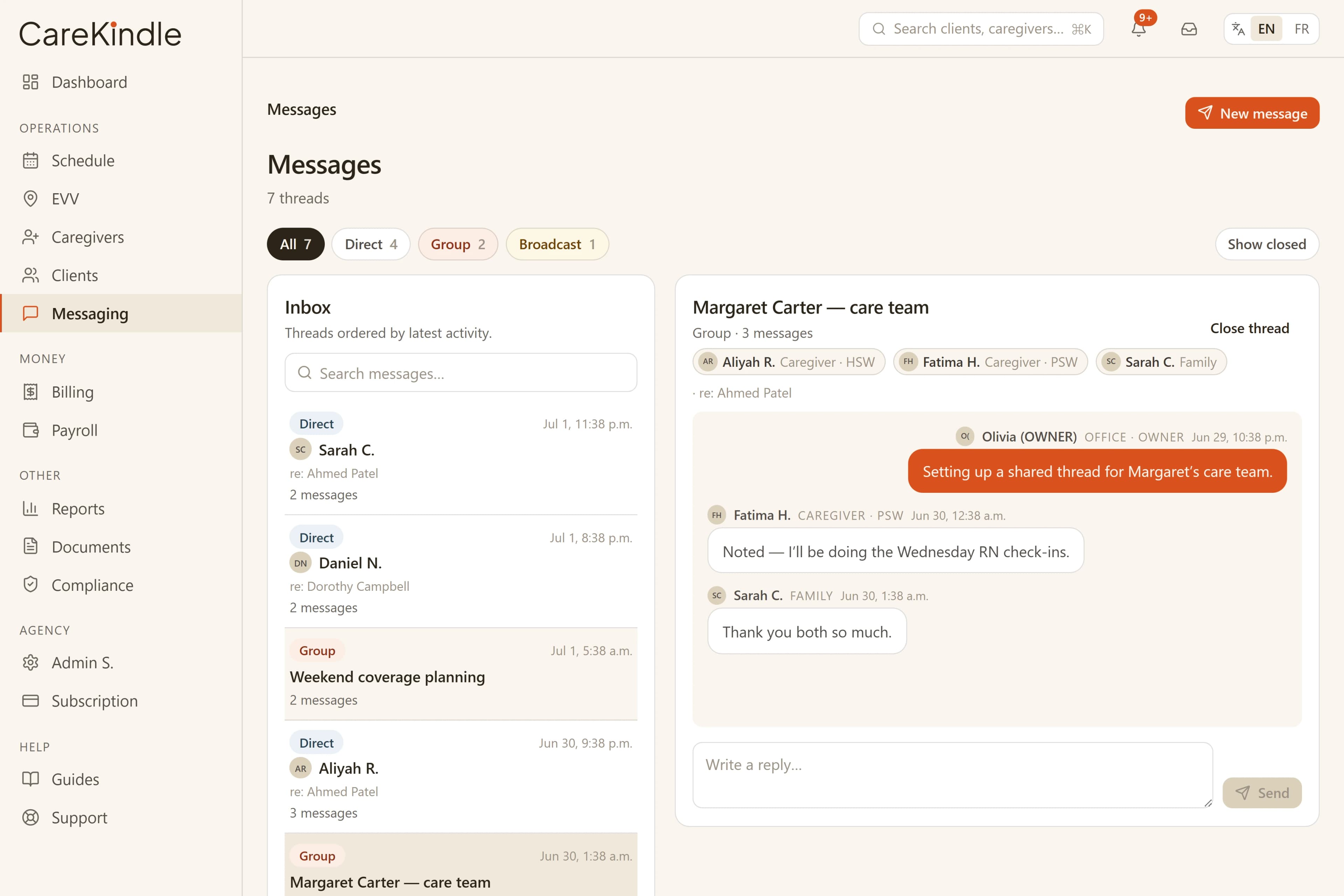Click the Admin S. gear icon
This screenshot has height=896, width=1344.
click(x=30, y=662)
